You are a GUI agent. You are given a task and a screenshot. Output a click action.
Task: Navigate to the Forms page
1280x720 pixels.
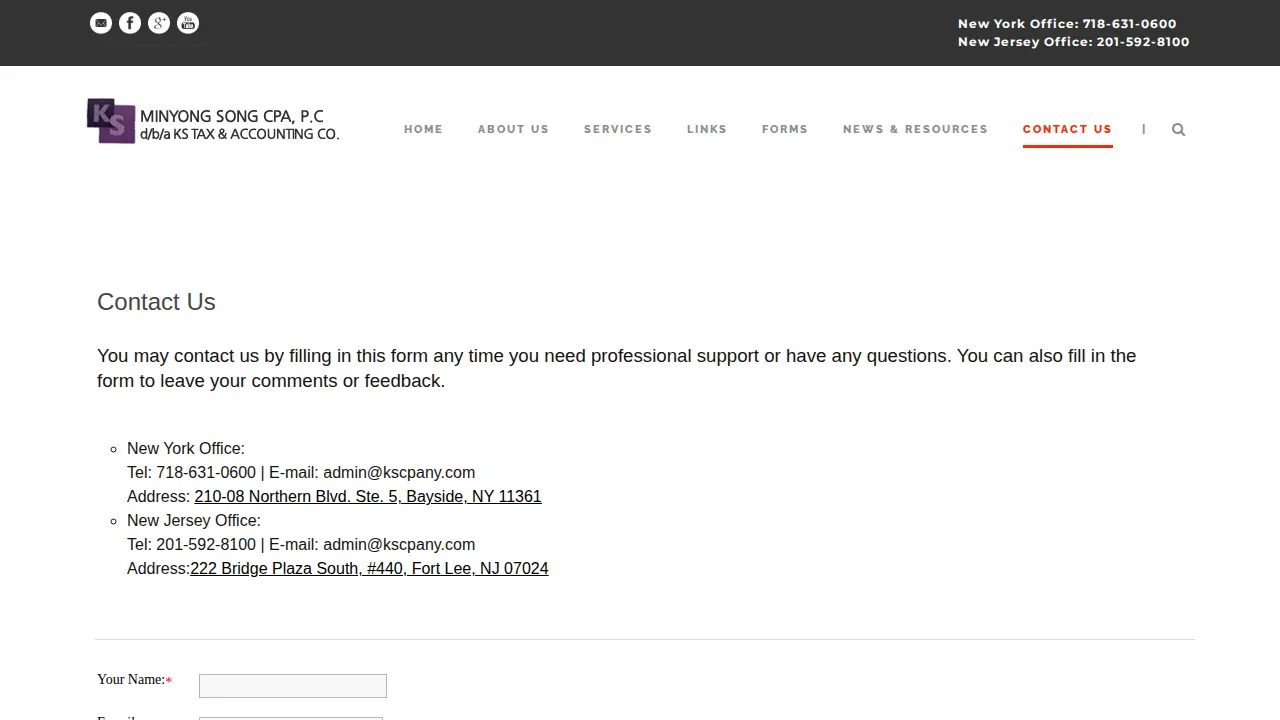point(785,129)
